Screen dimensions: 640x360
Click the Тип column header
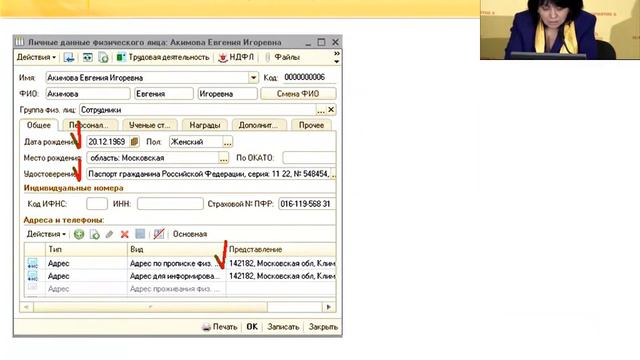click(x=86, y=249)
